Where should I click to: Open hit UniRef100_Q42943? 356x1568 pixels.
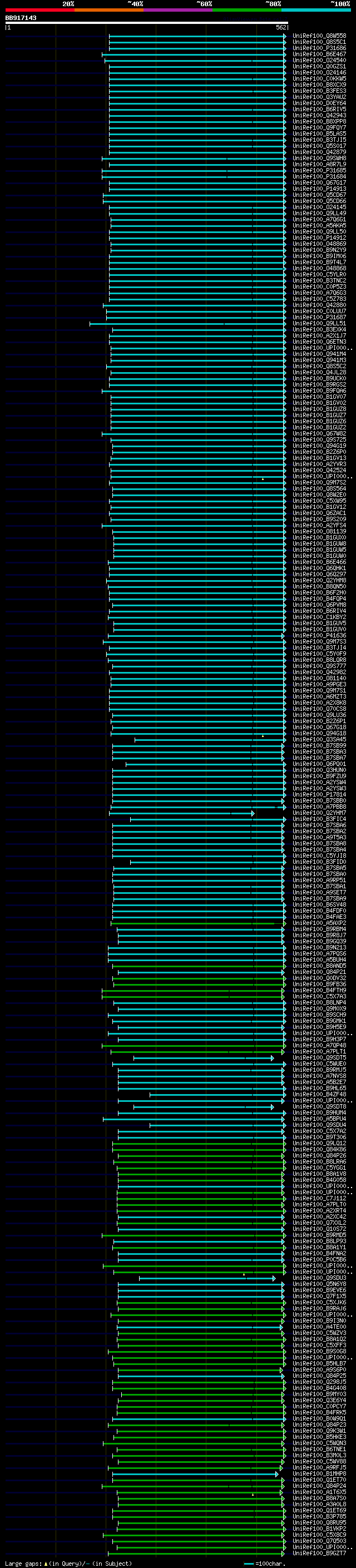coord(319,115)
